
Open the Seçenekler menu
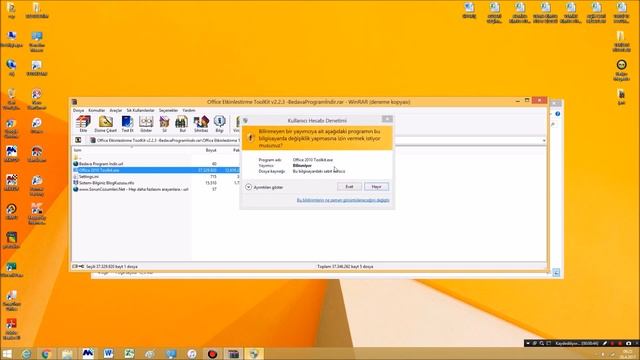(168, 110)
